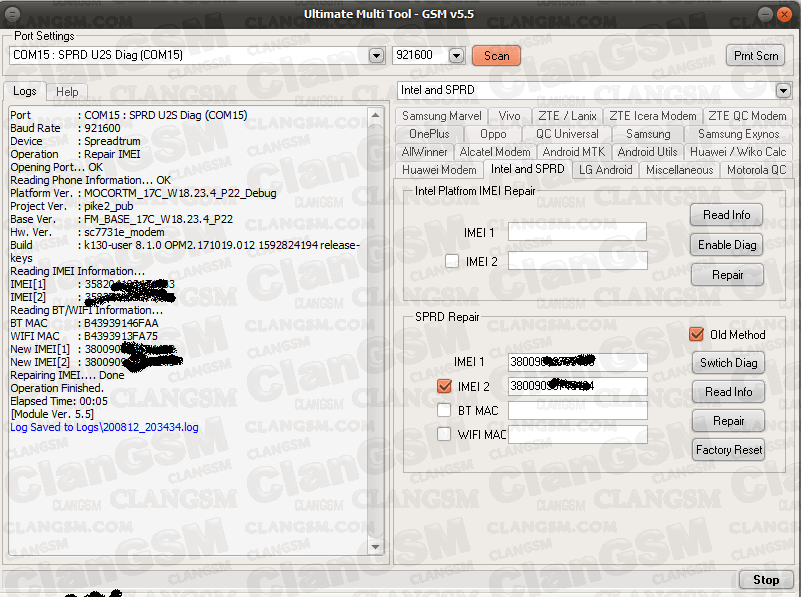
Task: Click the Swtich Diag button
Action: click(728, 363)
